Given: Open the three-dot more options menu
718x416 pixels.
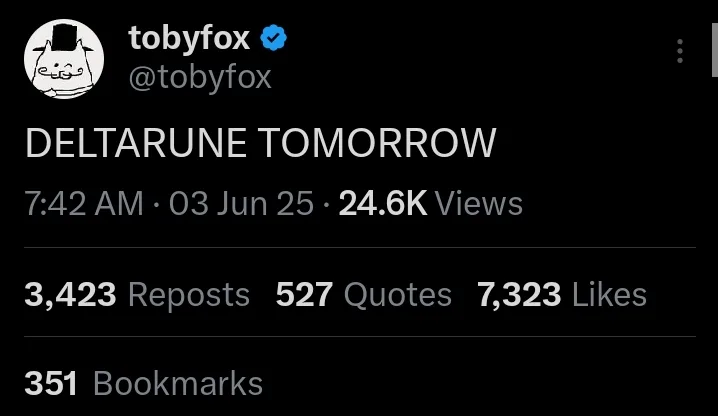Looking at the screenshot, I should click(680, 51).
